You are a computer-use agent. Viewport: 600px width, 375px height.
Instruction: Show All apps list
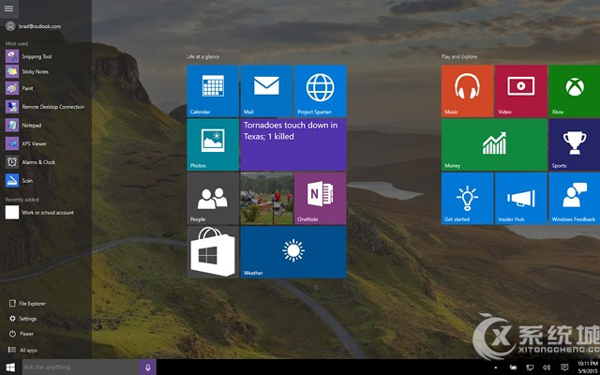(x=23, y=350)
